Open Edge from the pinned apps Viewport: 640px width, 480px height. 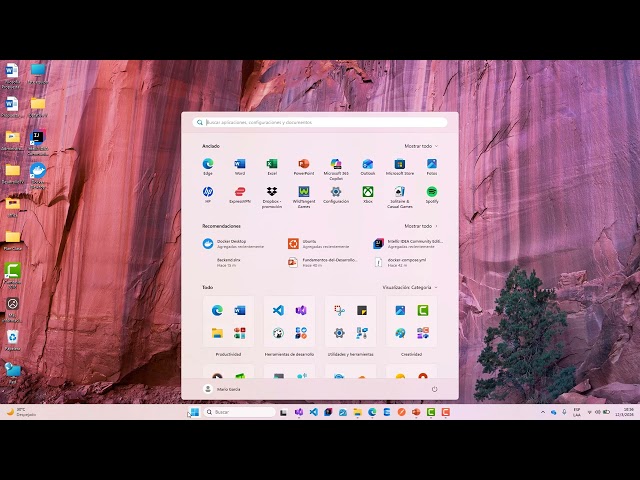click(x=208, y=167)
